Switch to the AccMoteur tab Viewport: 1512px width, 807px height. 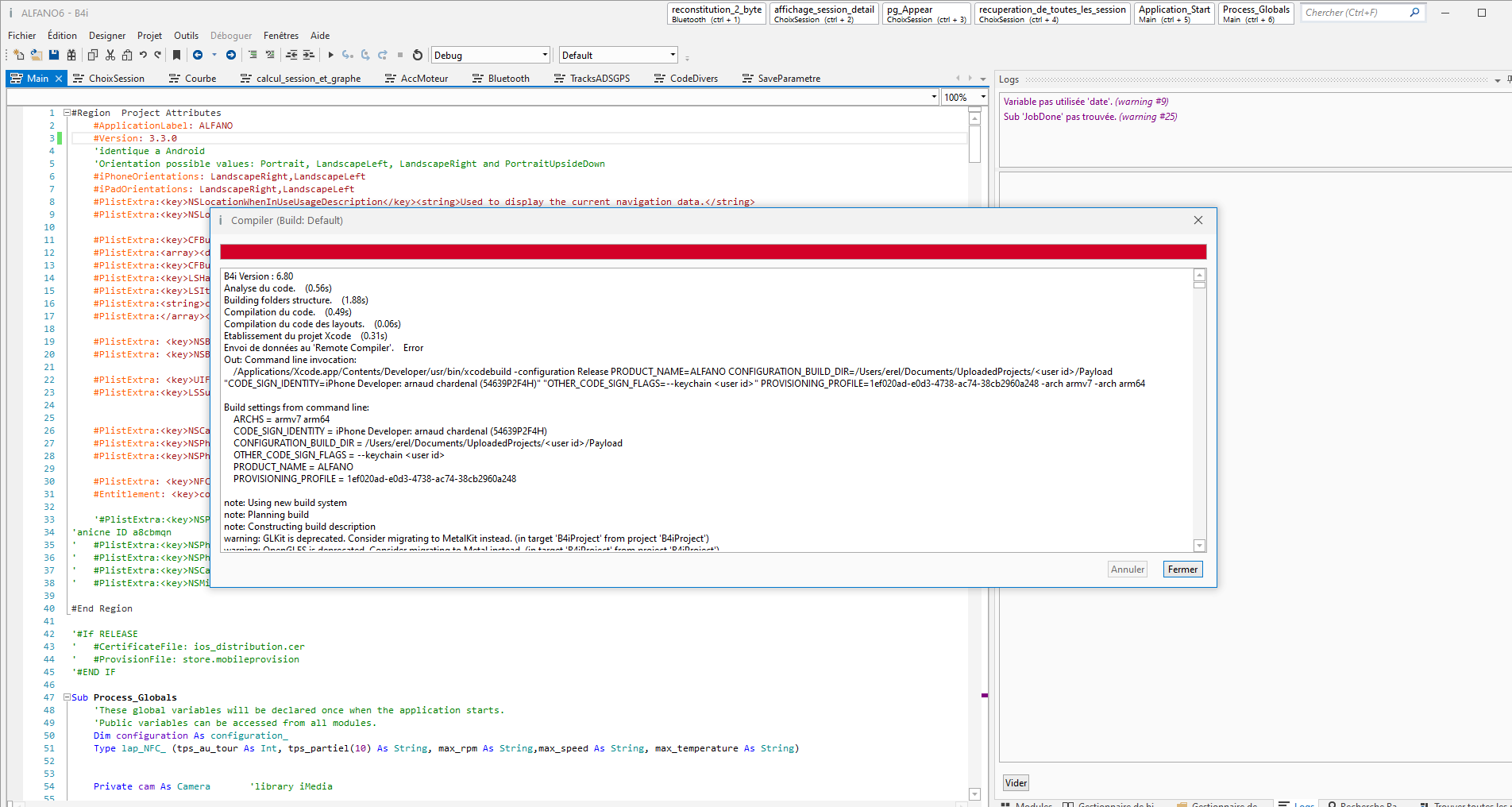point(417,79)
